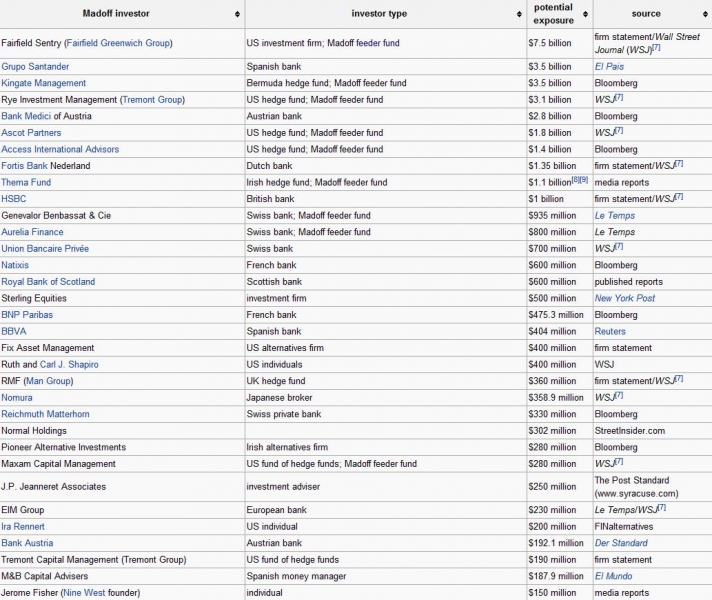
Task: Select the 'Japanese broker' investor type cell
Action: pos(386,398)
